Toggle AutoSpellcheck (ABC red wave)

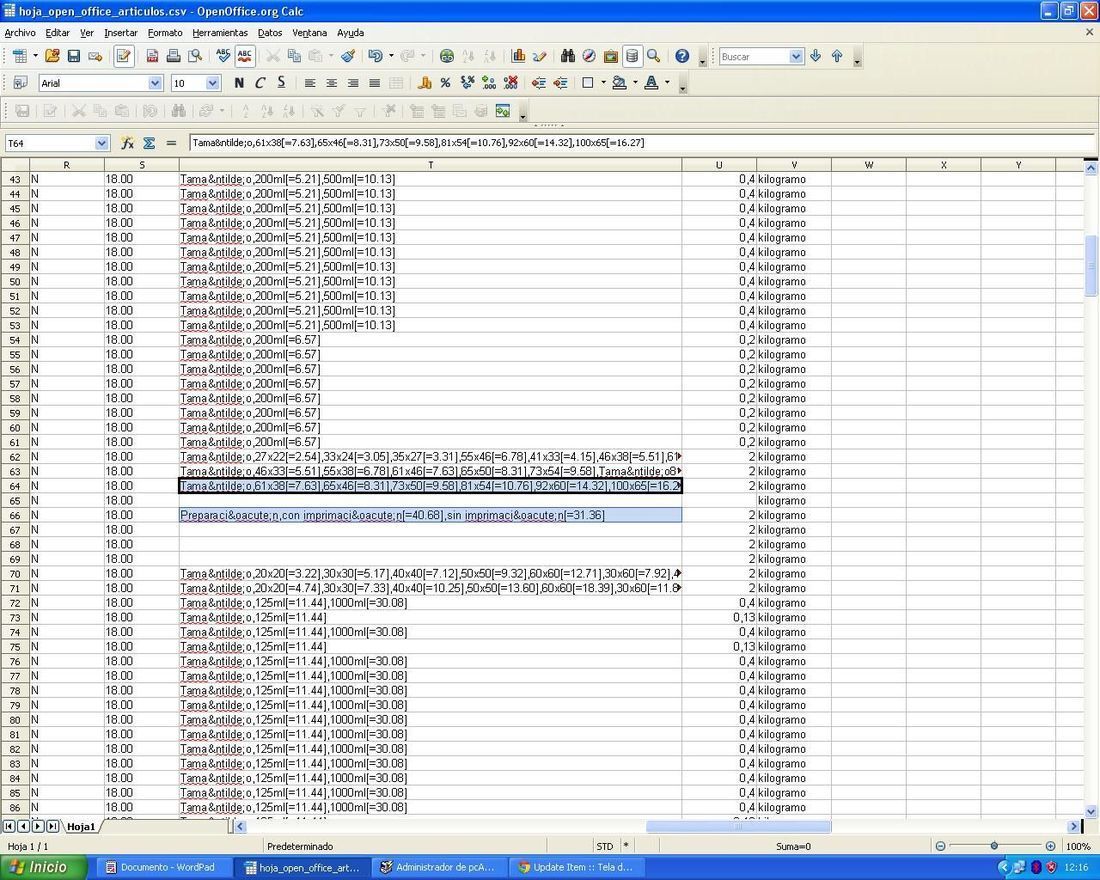pyautogui.click(x=245, y=56)
